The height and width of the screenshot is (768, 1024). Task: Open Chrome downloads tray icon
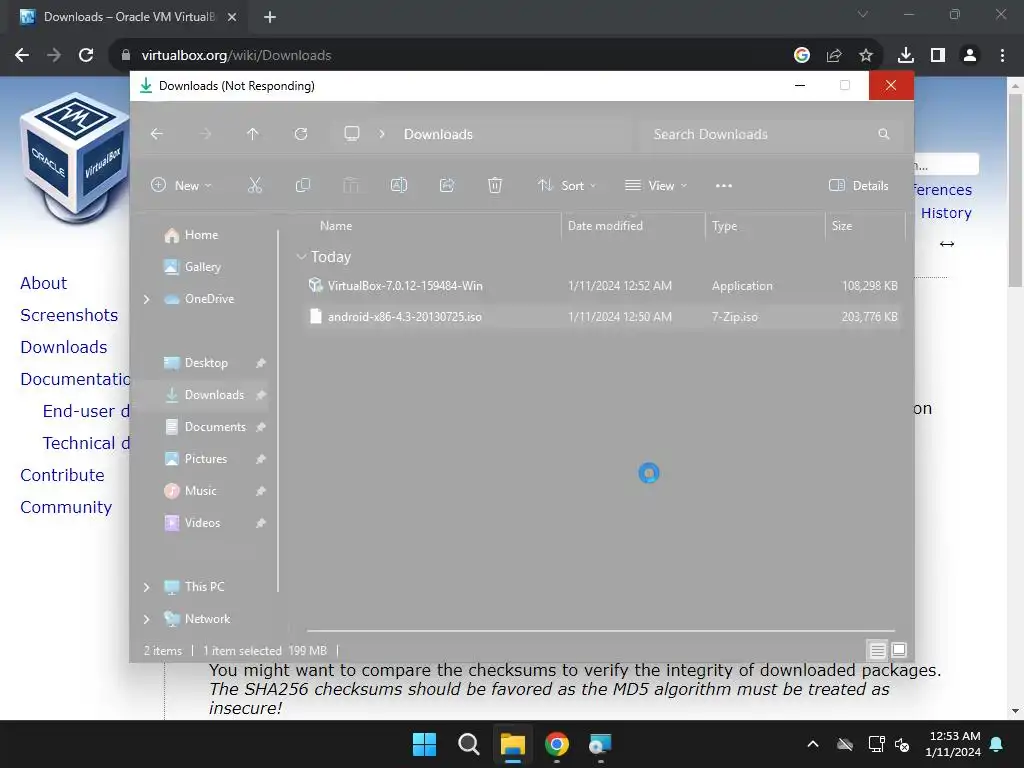[x=905, y=55]
